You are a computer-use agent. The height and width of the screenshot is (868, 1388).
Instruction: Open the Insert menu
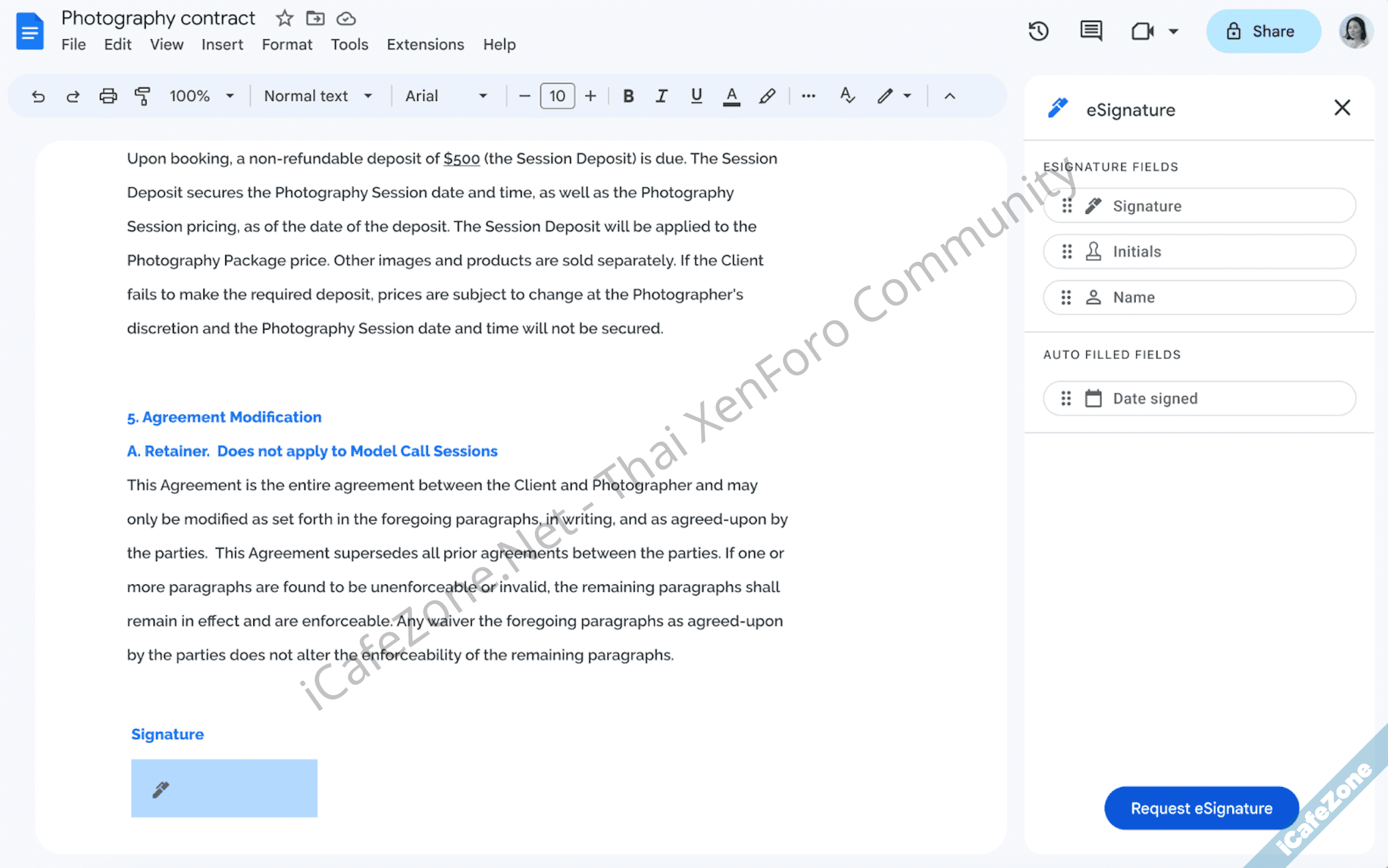click(x=222, y=45)
